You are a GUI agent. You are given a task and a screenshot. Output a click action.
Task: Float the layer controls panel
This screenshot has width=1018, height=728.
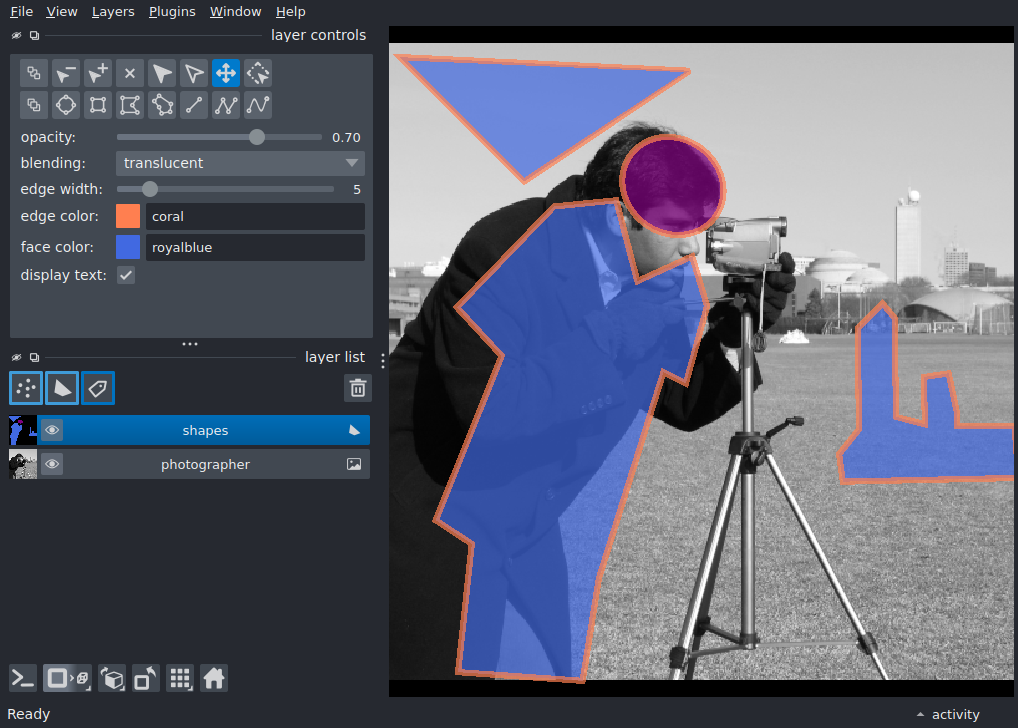[34, 36]
